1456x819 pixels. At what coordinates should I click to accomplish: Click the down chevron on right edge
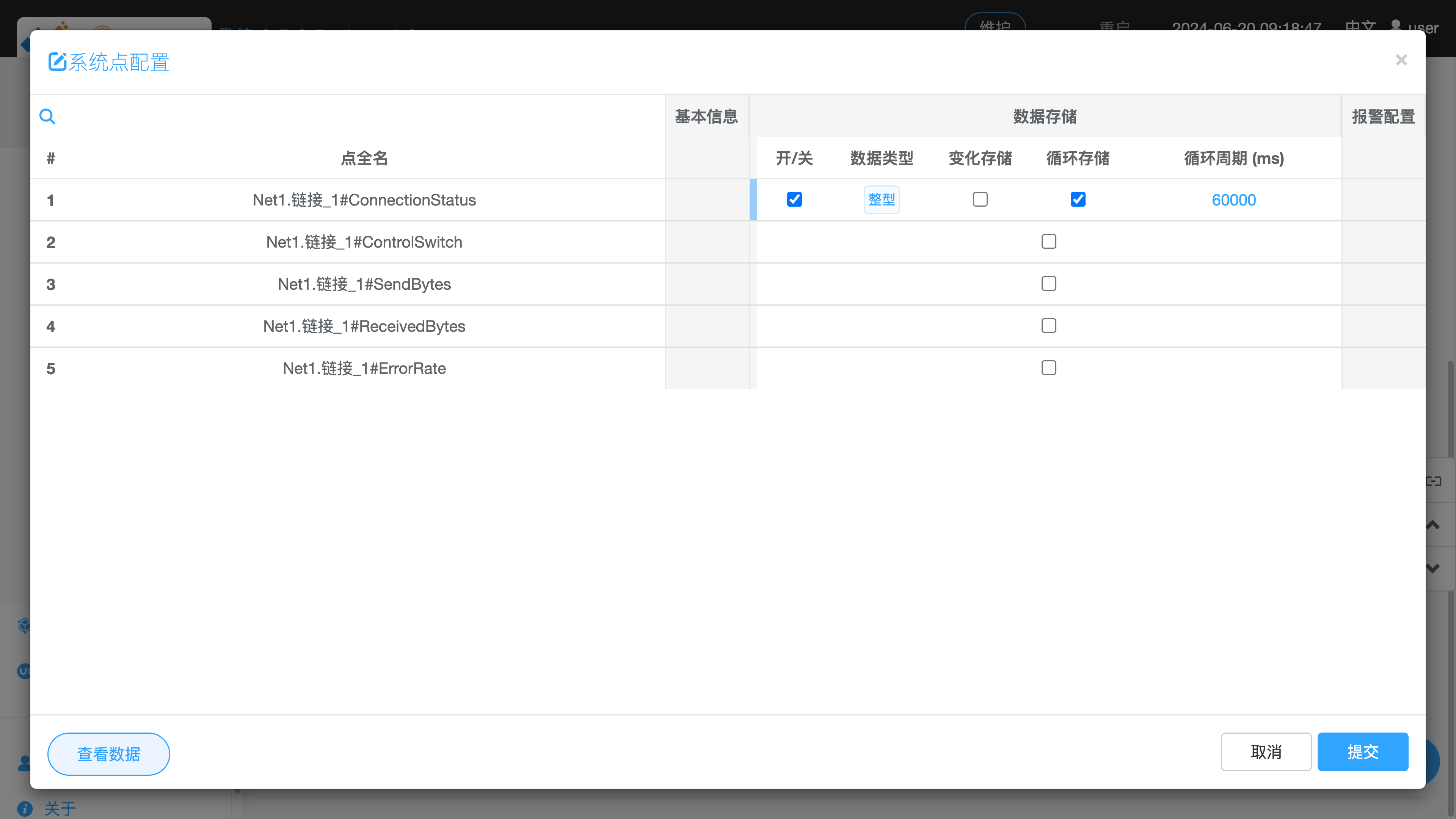point(1433,569)
